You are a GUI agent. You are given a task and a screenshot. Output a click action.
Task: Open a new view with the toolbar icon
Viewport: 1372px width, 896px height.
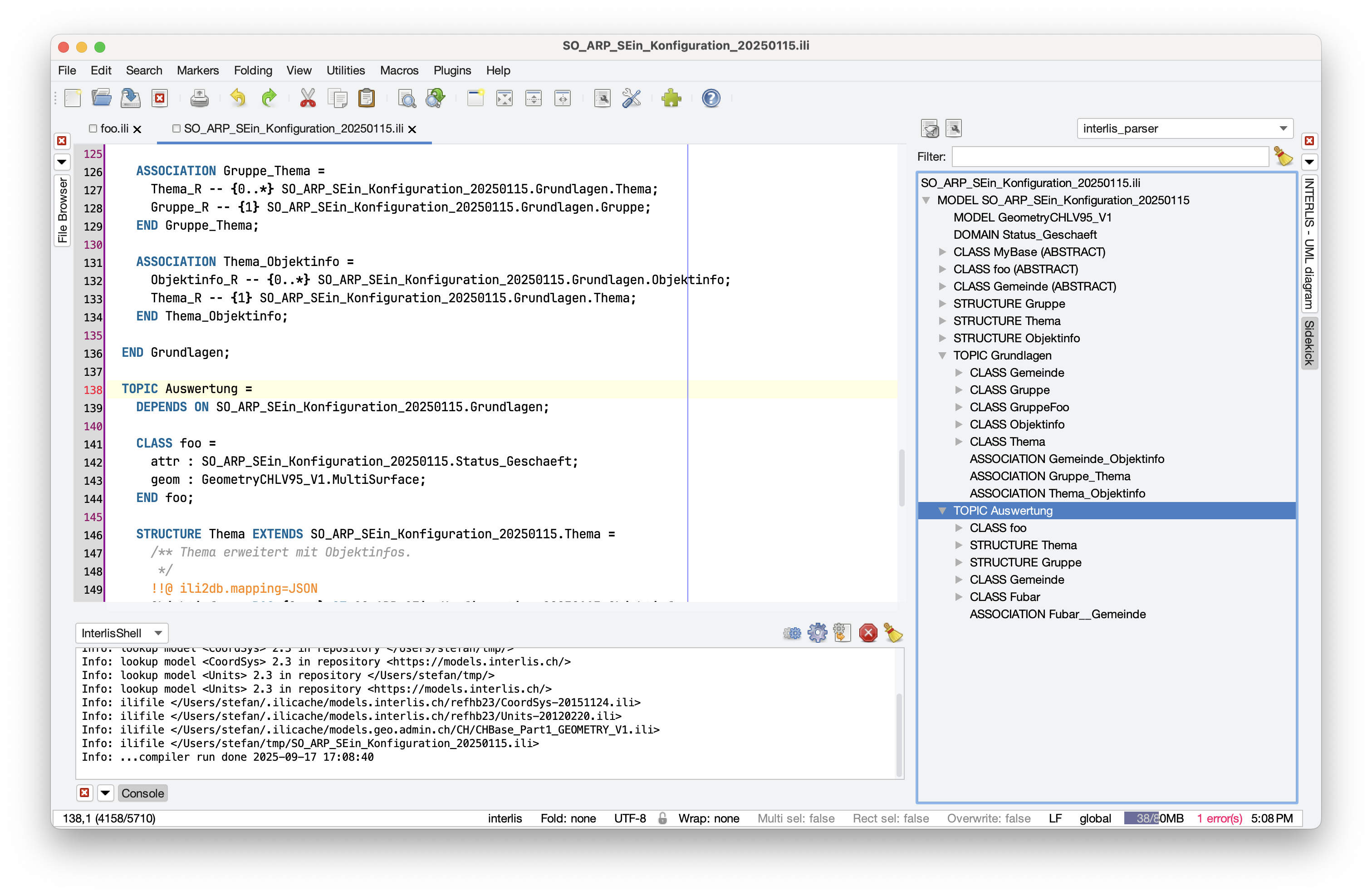pos(475,98)
